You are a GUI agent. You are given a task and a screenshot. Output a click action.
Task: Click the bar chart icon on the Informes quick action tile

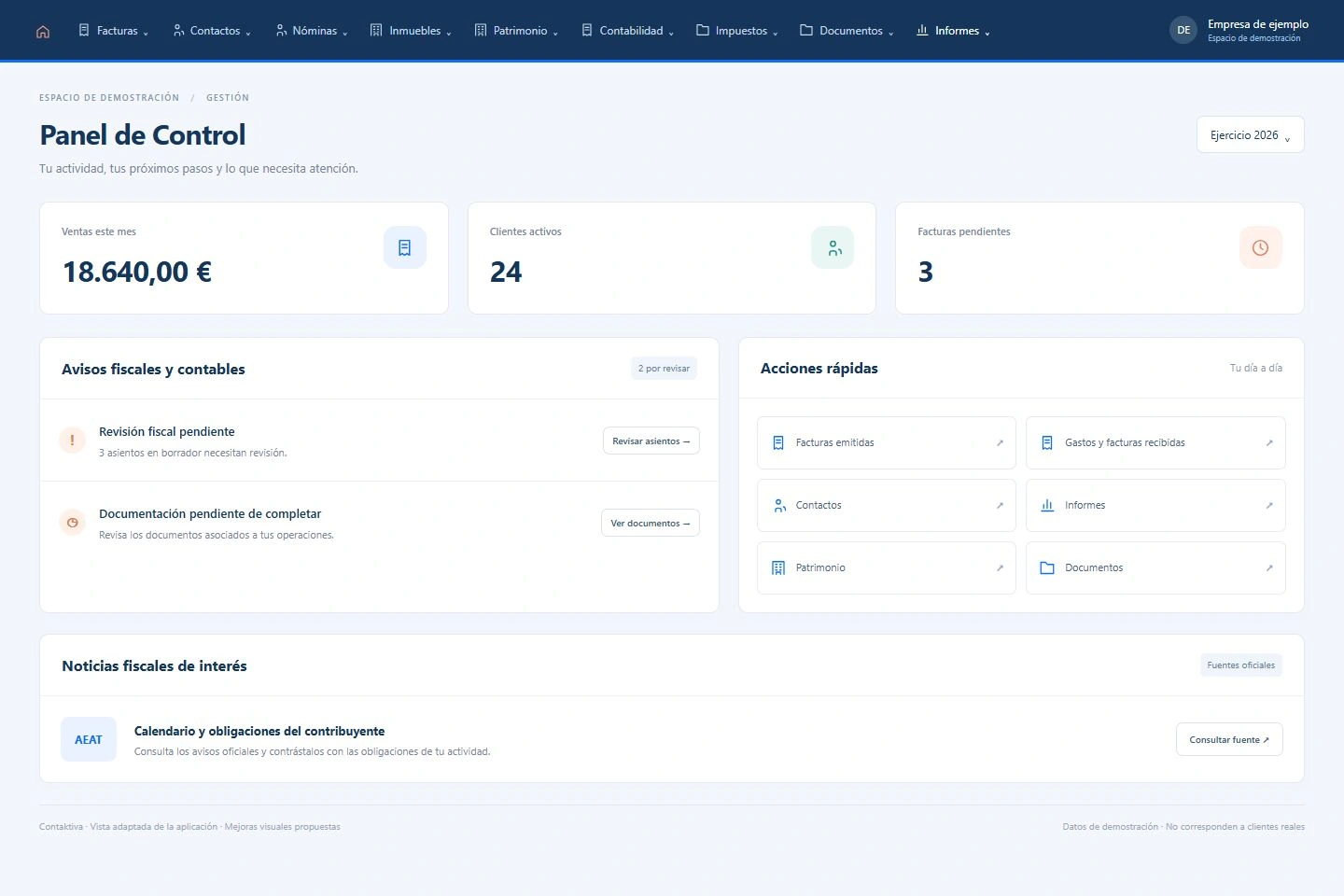pos(1047,505)
